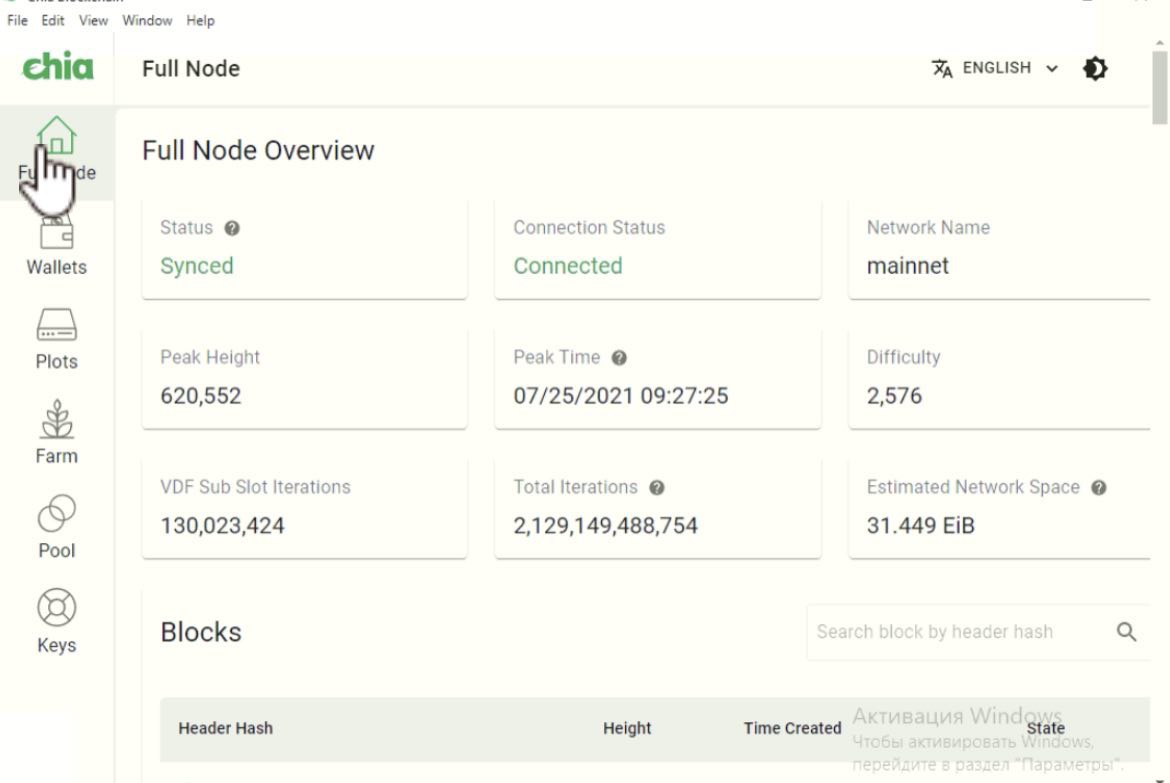Viewport: 1170px width, 783px height.
Task: Click the Full Node Overview heading
Action: (x=258, y=151)
